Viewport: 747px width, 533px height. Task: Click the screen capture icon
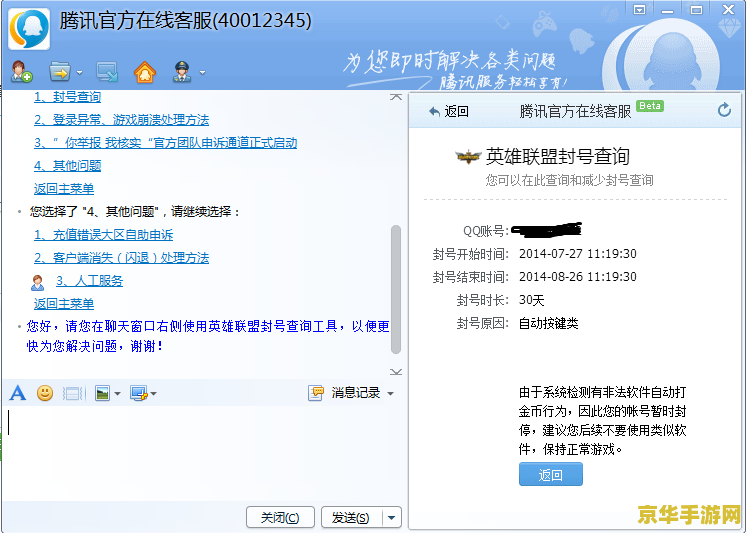pyautogui.click(x=139, y=393)
